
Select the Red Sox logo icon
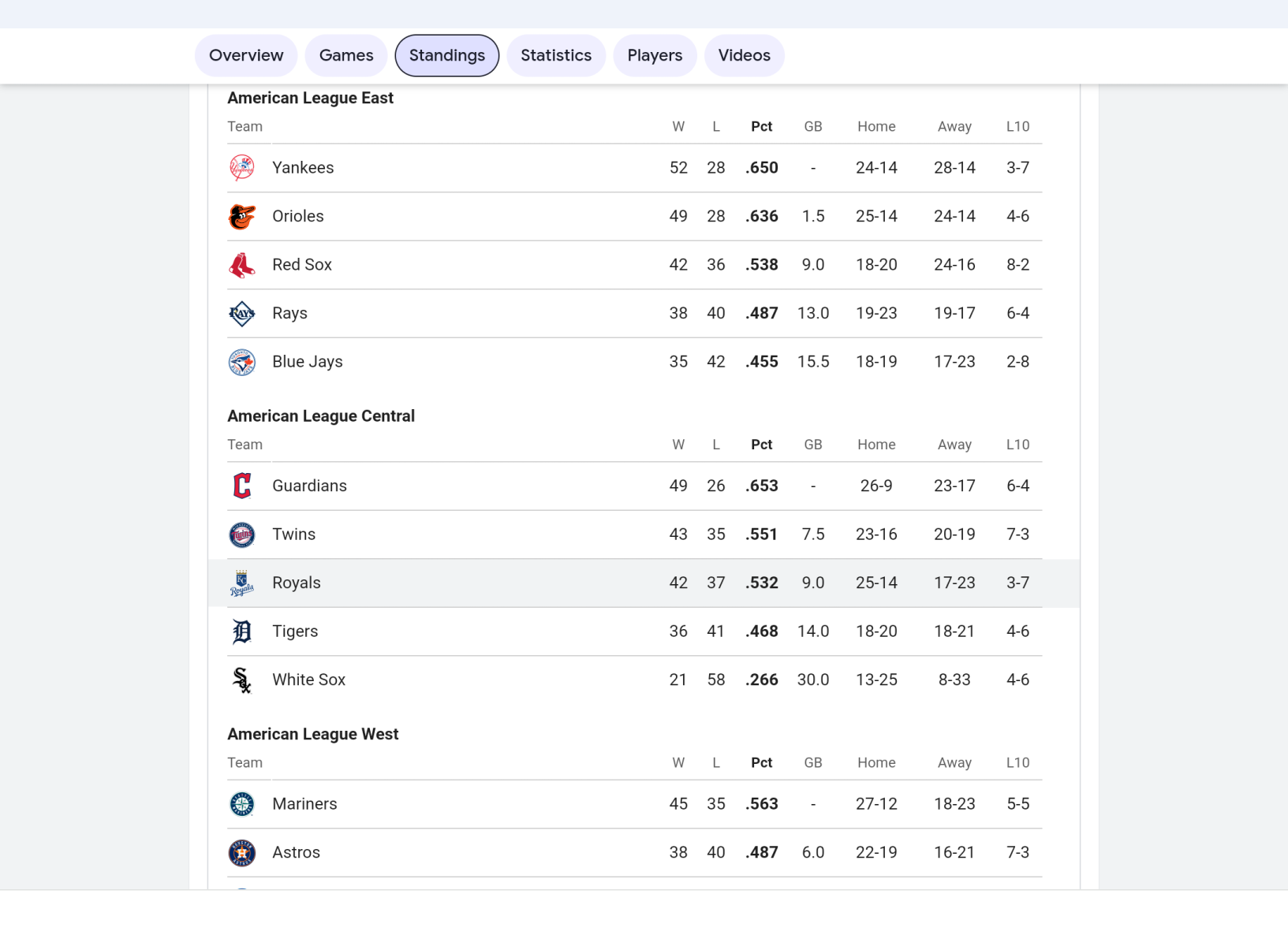pos(242,266)
